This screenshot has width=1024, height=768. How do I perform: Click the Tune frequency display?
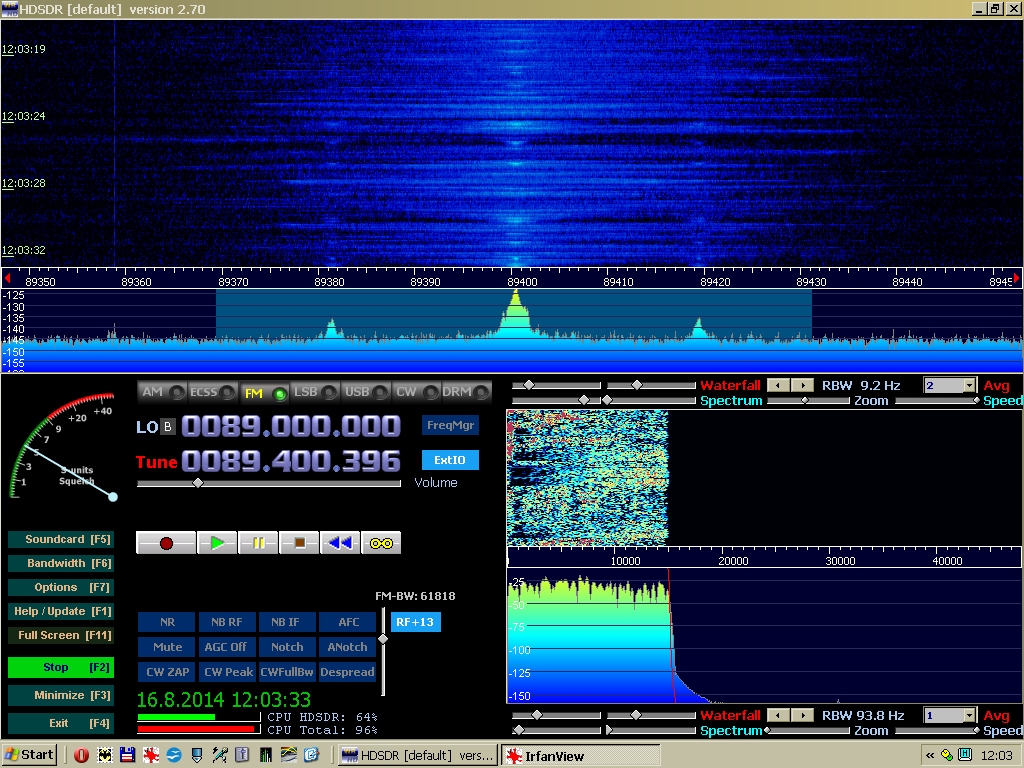291,461
